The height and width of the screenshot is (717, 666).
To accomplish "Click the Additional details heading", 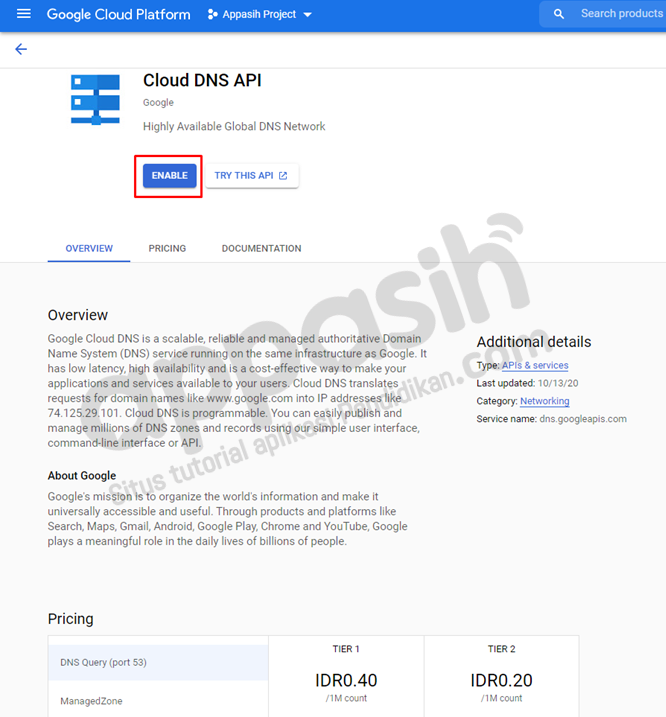I will pos(534,342).
